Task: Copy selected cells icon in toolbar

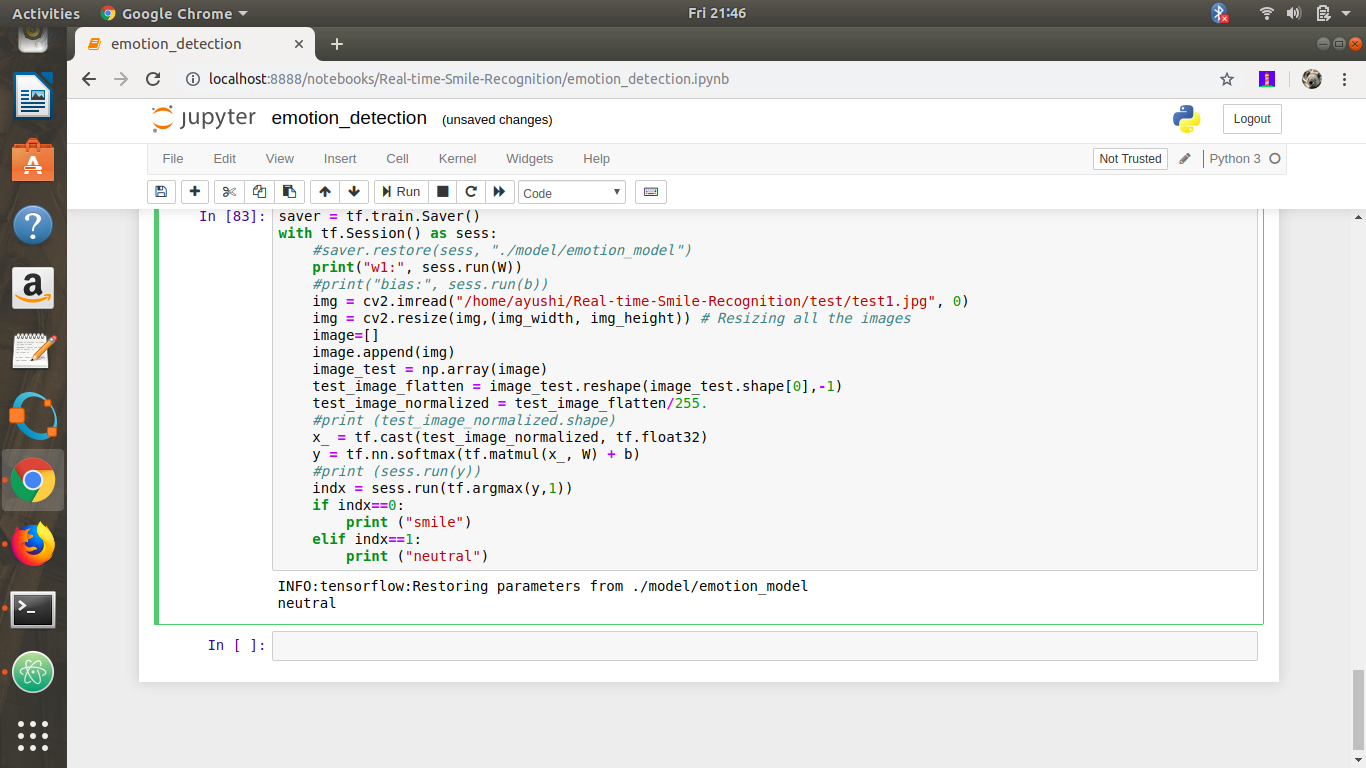Action: [x=259, y=192]
